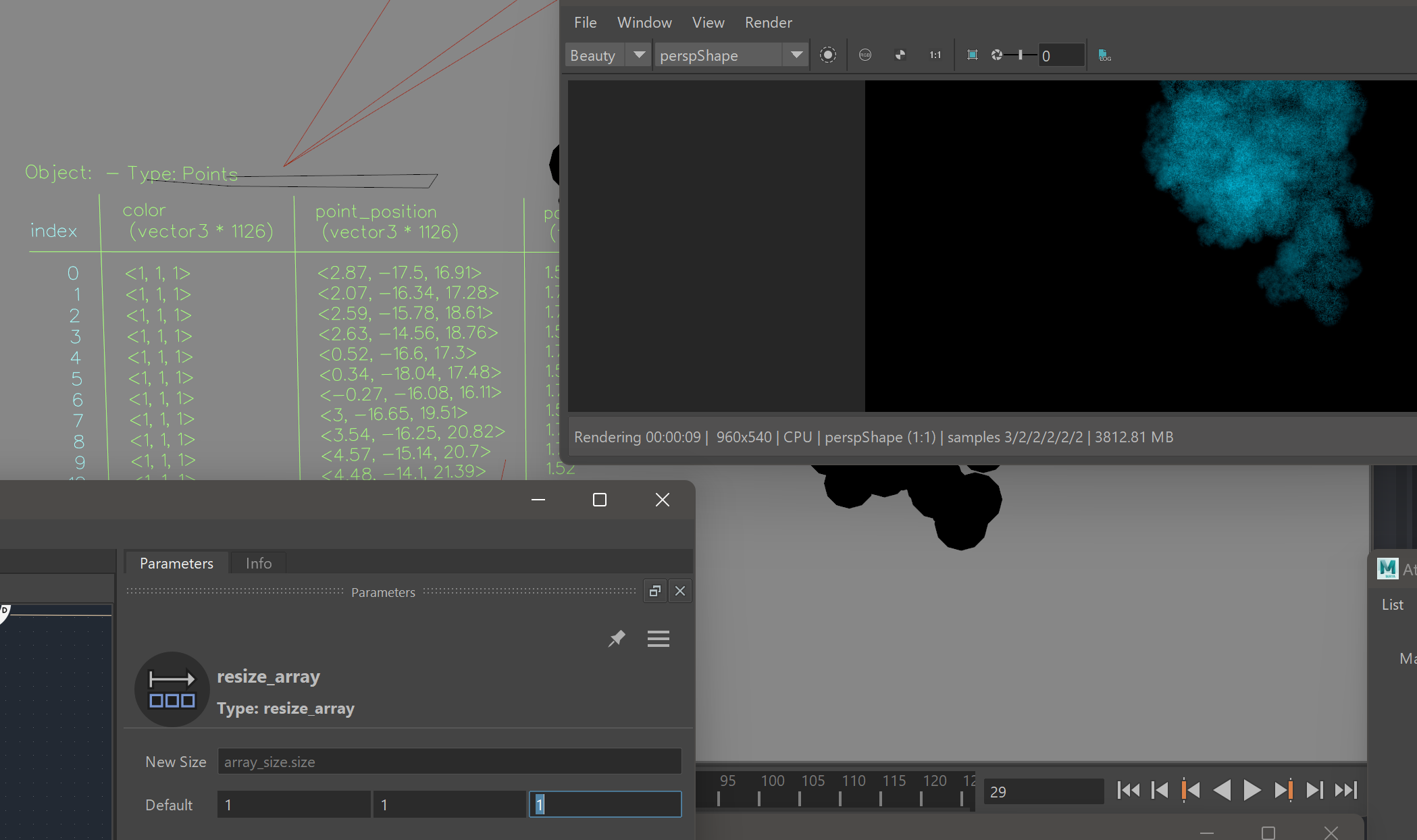
Task: Open the Parameters panel hamburger menu
Action: pyautogui.click(x=659, y=639)
